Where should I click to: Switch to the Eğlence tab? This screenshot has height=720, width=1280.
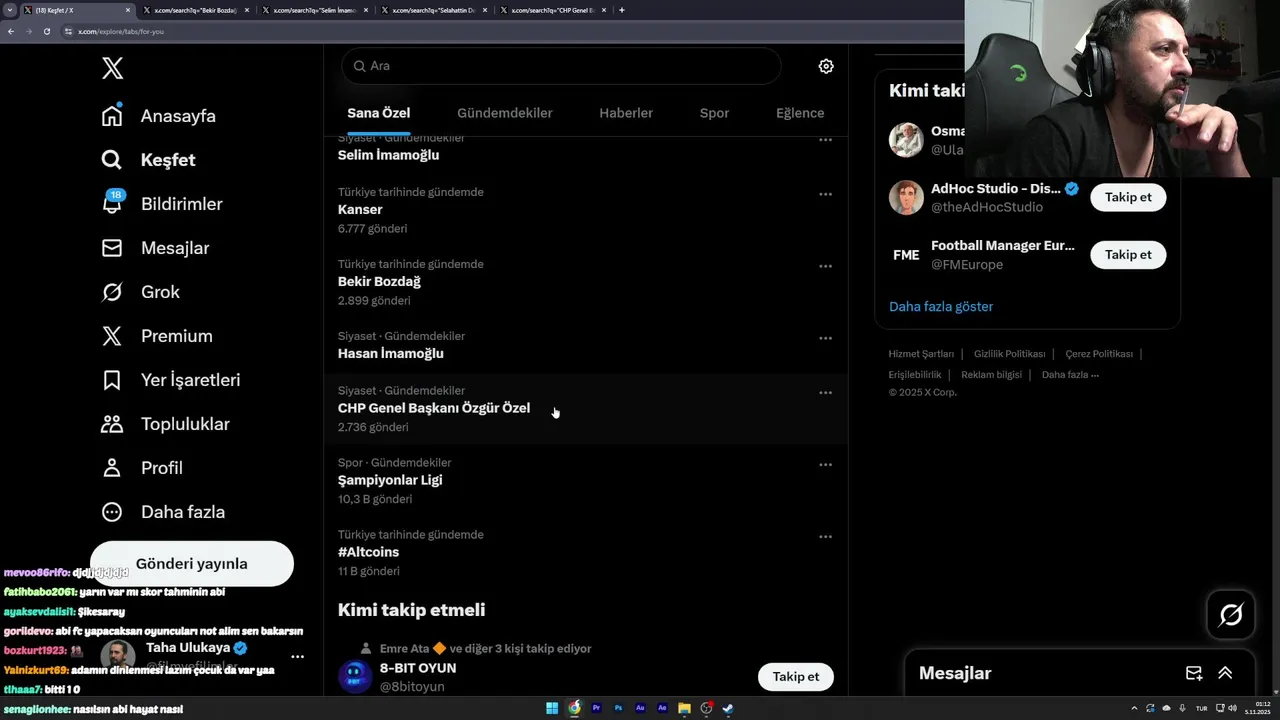coord(800,113)
